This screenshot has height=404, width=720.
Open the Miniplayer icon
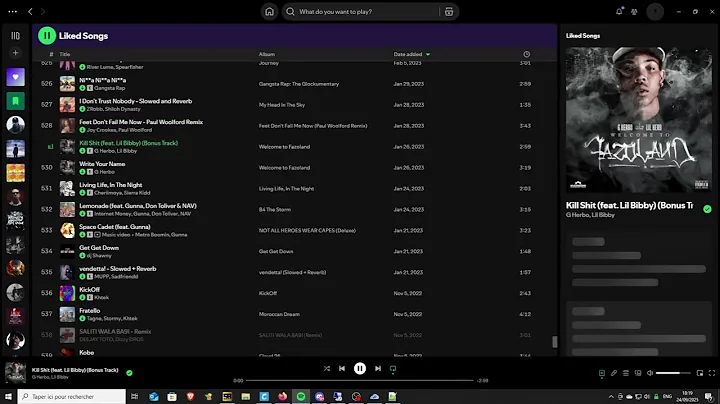[700, 373]
